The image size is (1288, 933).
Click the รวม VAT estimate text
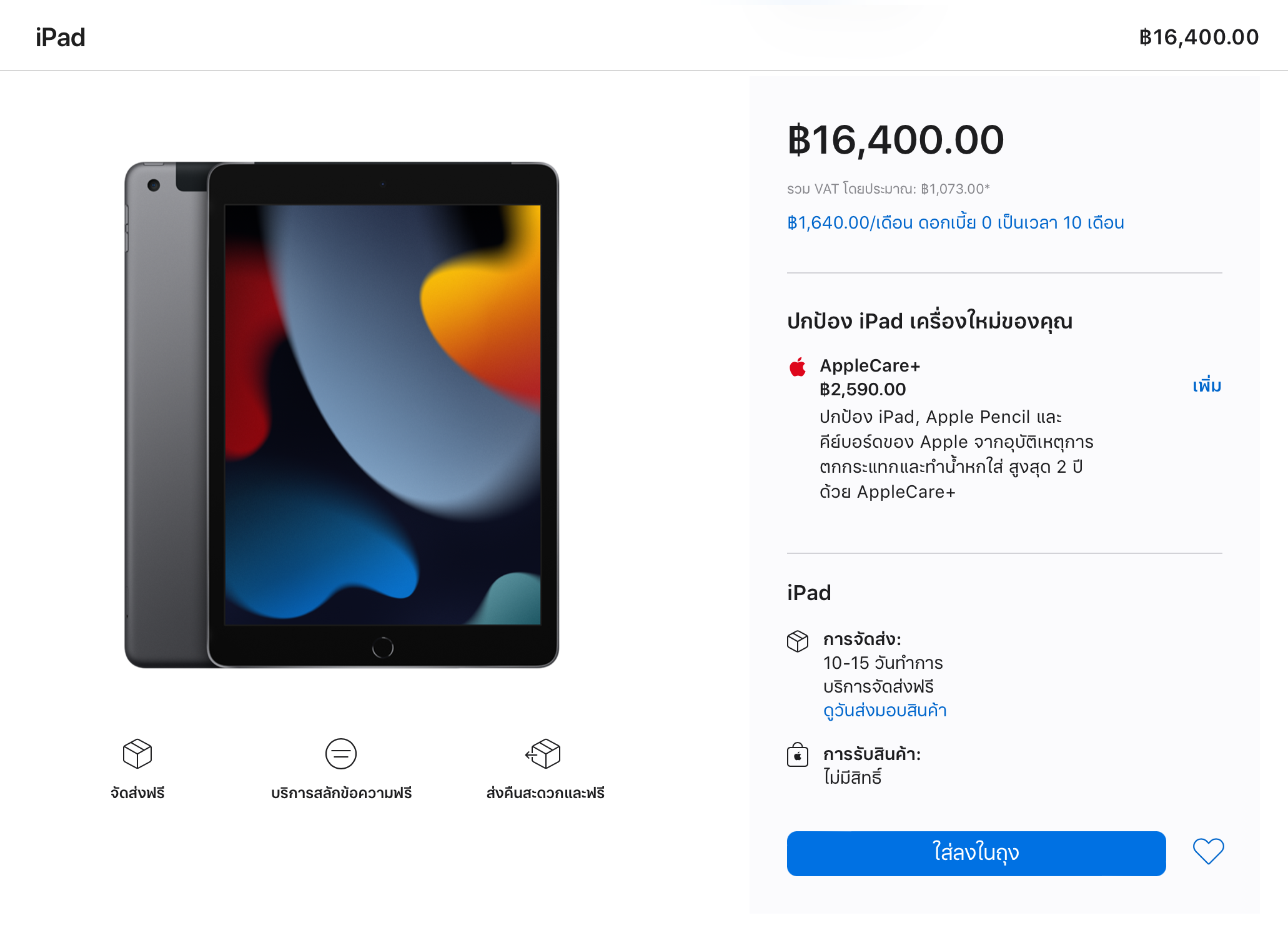tap(888, 189)
